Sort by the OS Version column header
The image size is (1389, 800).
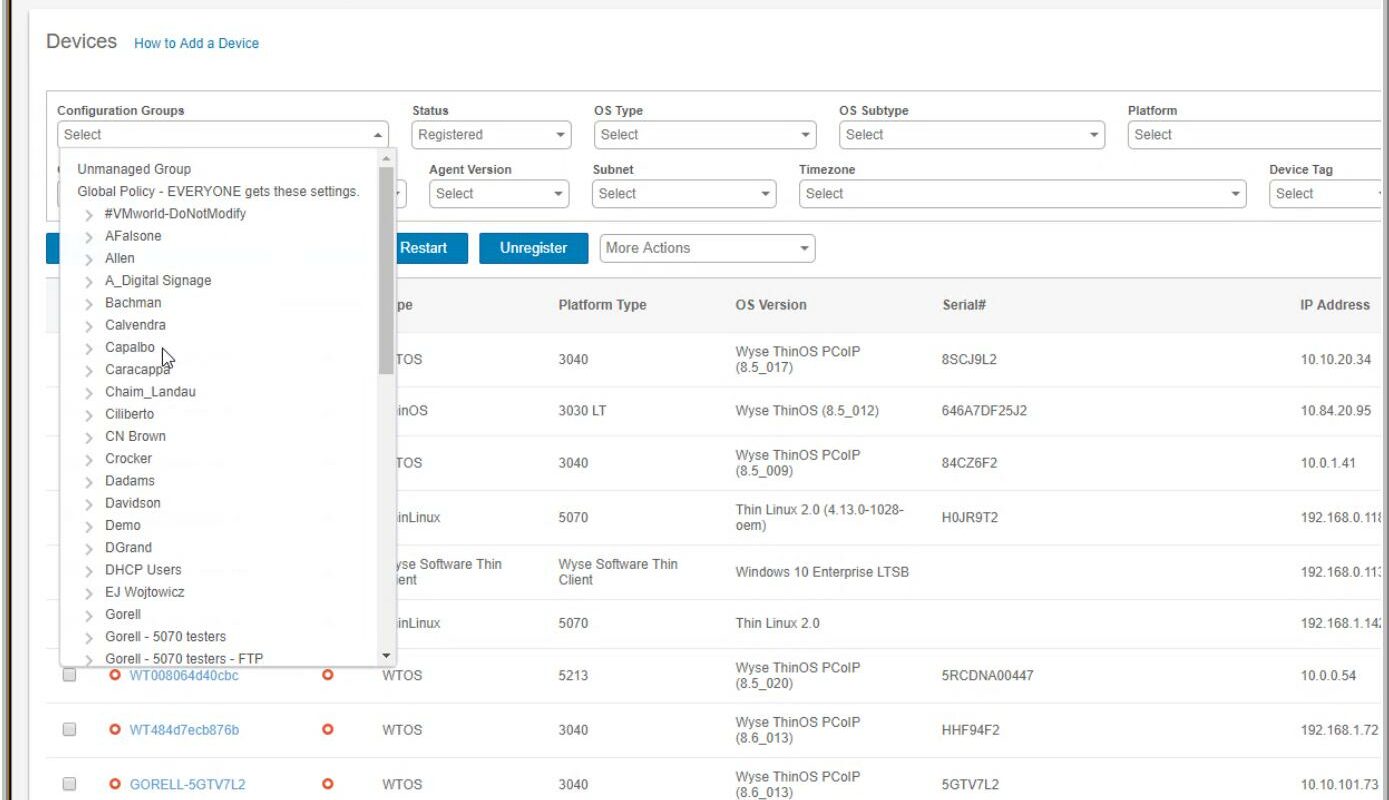click(x=771, y=305)
